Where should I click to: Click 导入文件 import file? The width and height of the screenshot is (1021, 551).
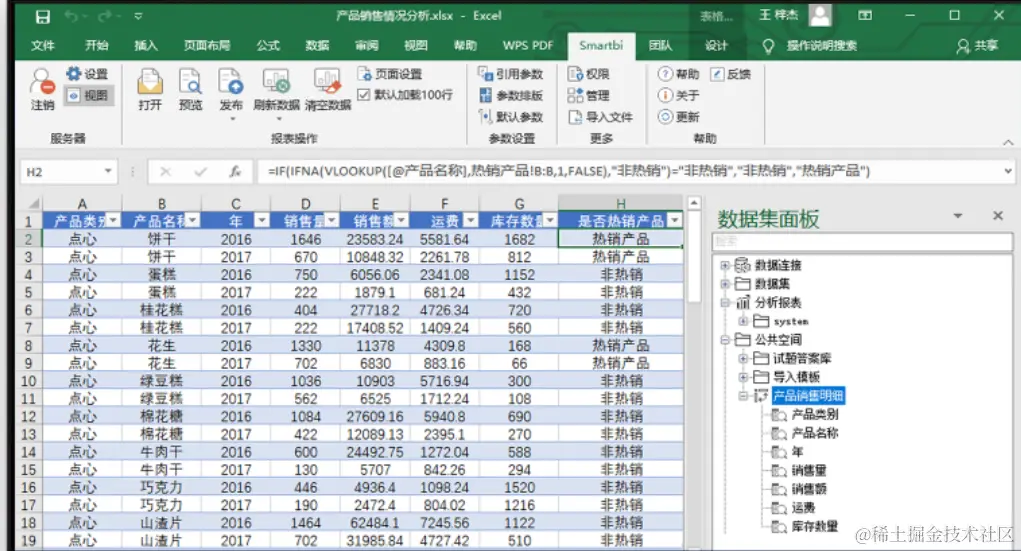600,117
